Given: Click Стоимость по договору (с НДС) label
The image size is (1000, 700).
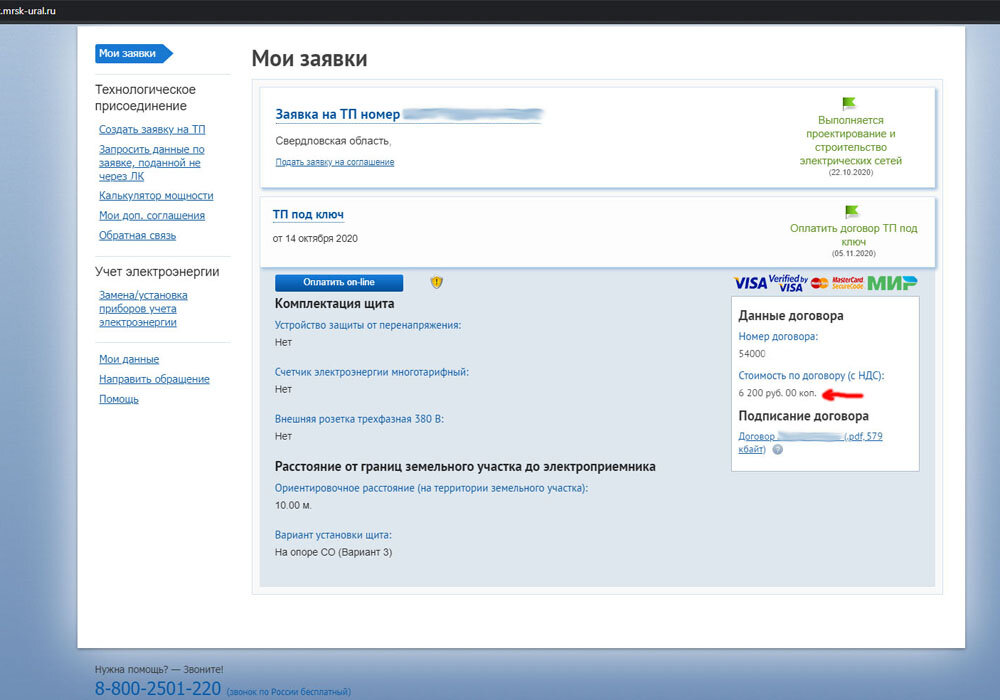Looking at the screenshot, I should click(x=811, y=376).
